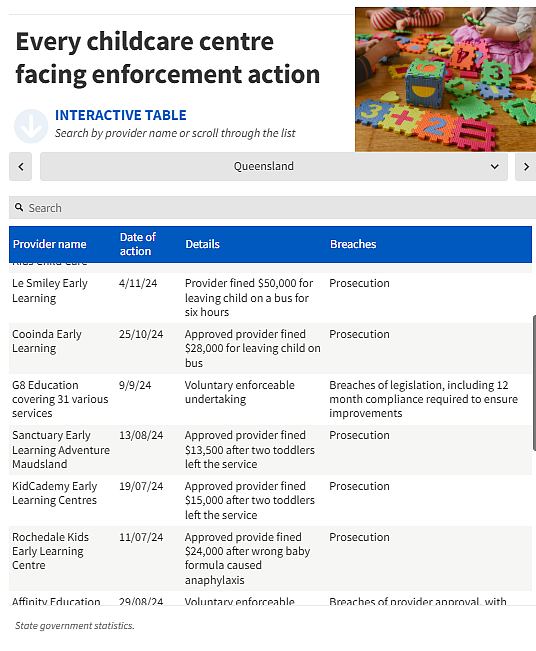Click the search magnifier icon

click(19, 207)
